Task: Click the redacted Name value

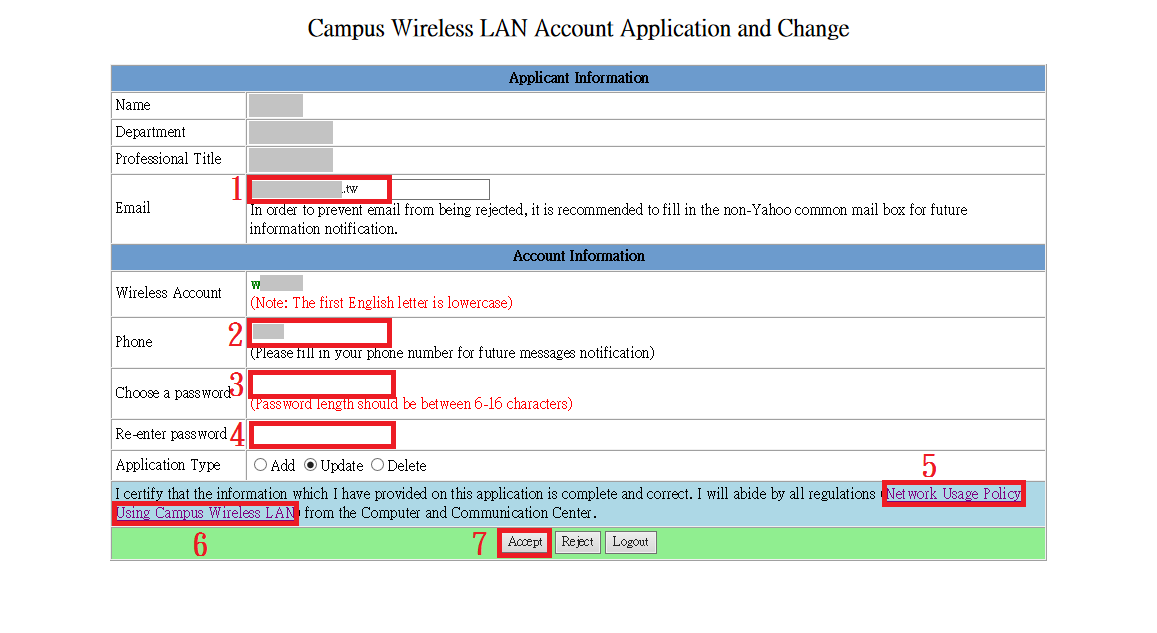Action: pos(275,105)
